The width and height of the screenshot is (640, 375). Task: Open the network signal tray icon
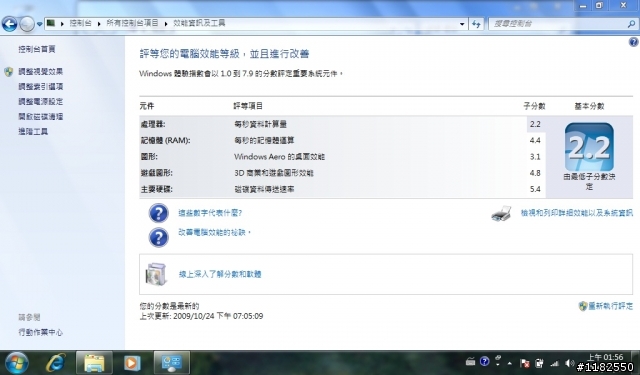pyautogui.click(x=554, y=363)
